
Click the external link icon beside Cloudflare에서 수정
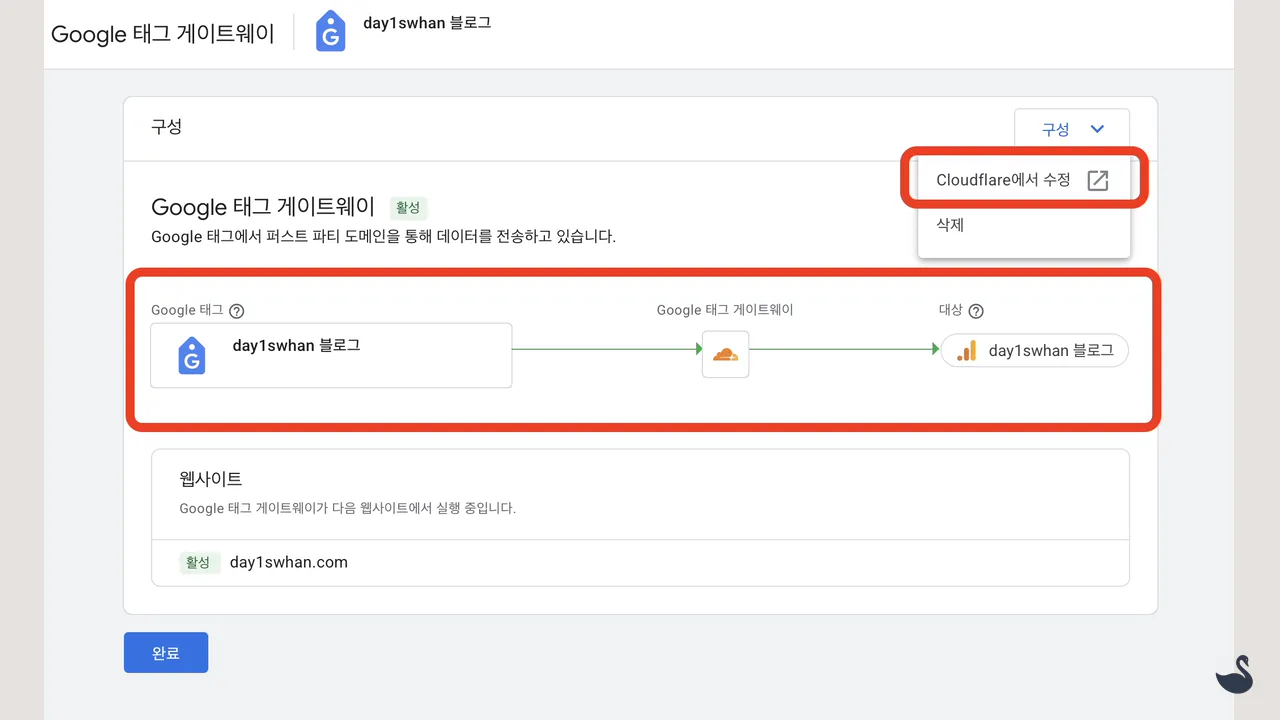pyautogui.click(x=1097, y=180)
